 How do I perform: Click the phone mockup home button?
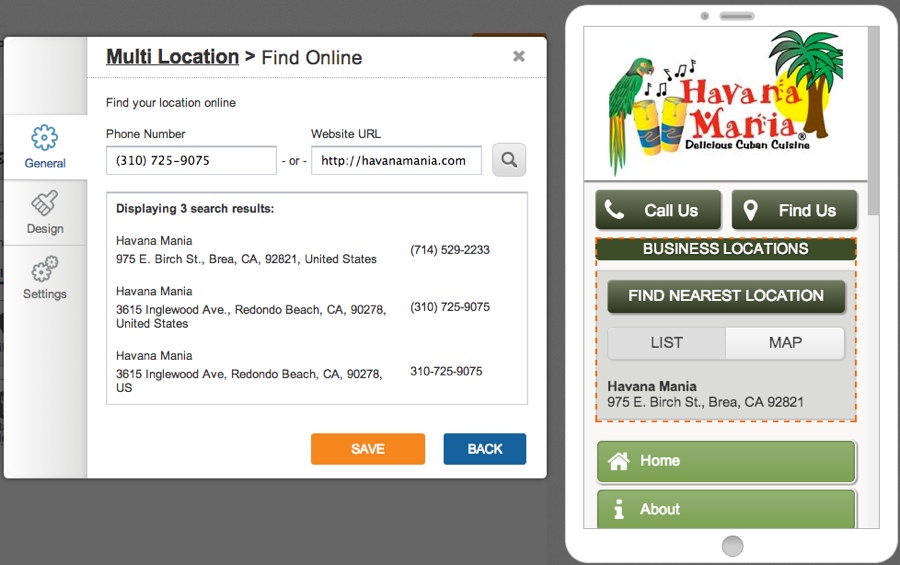732,546
